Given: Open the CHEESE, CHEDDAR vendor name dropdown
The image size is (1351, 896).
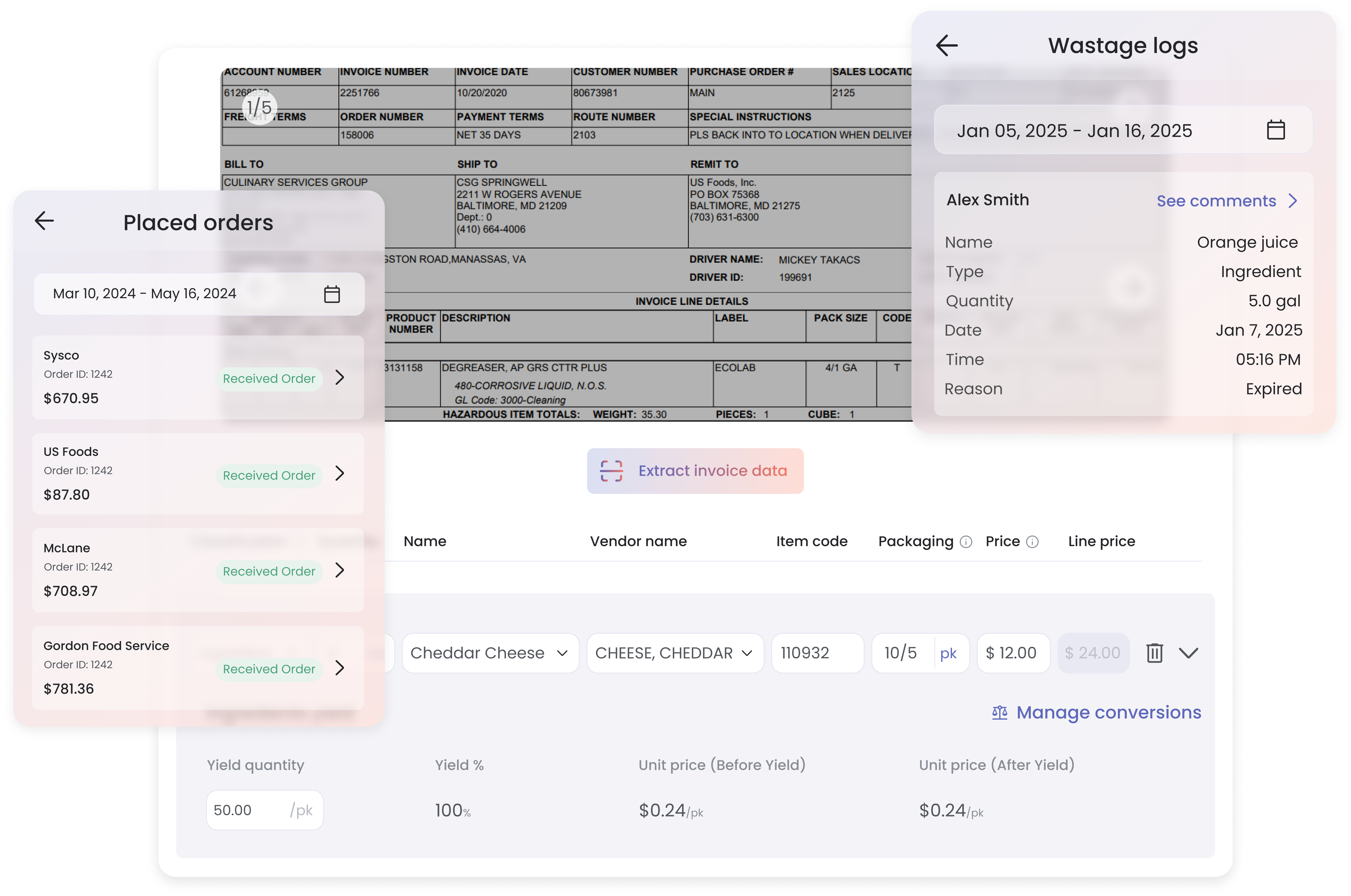Looking at the screenshot, I should 746,653.
